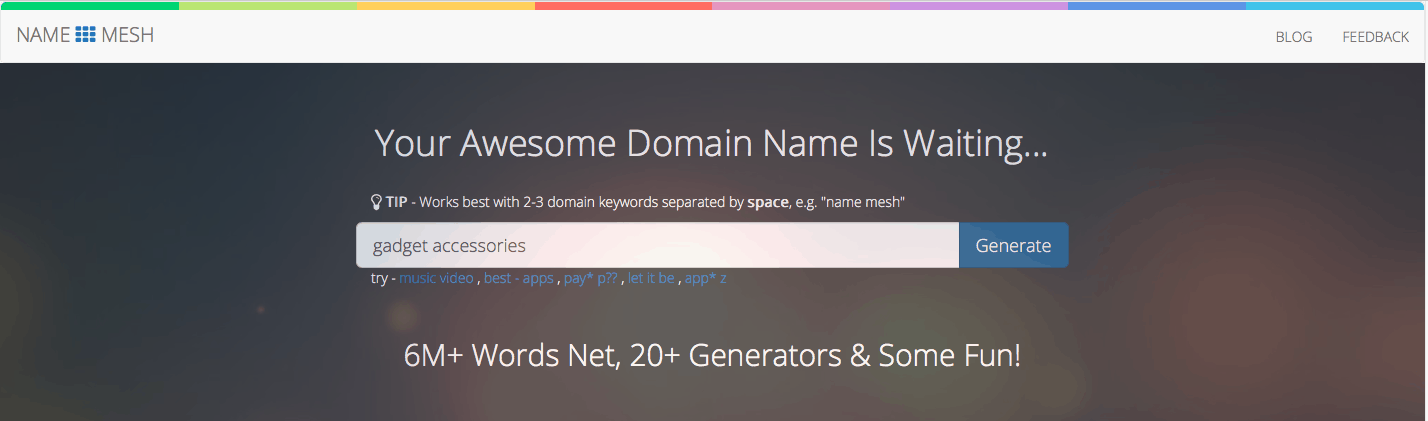
Task: Click the "6M+ Words Net" subheading
Action: coord(711,356)
